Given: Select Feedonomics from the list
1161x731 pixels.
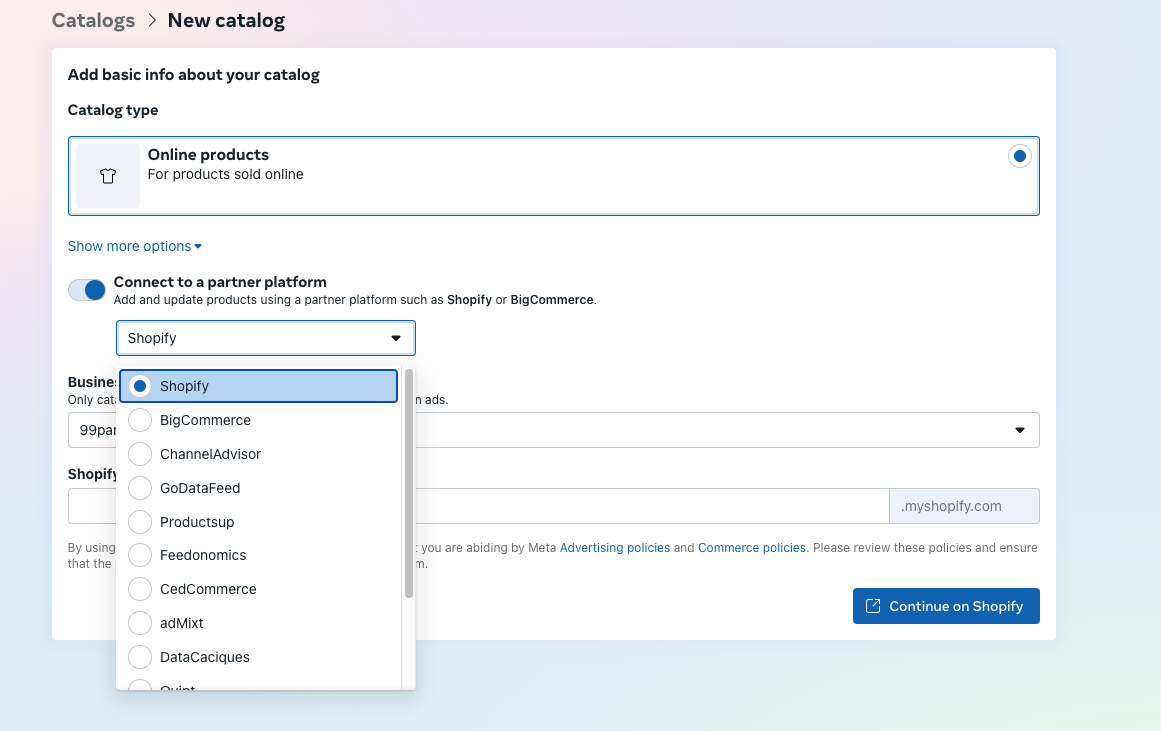Looking at the screenshot, I should (x=258, y=555).
